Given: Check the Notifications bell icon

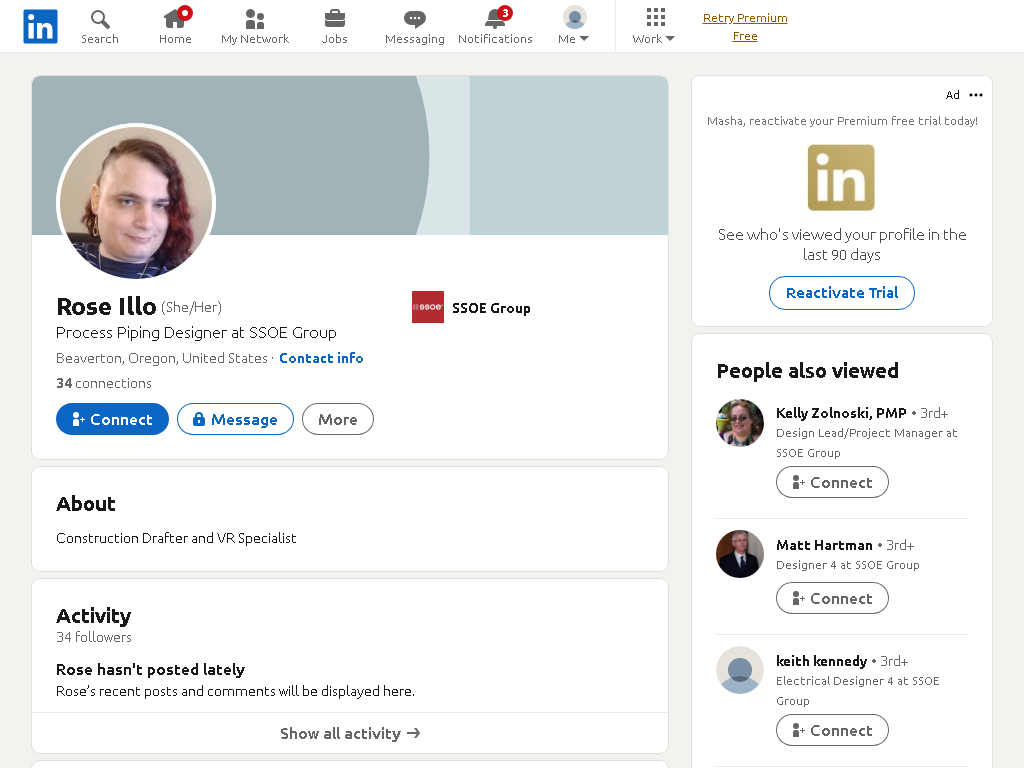Looking at the screenshot, I should coord(496,18).
